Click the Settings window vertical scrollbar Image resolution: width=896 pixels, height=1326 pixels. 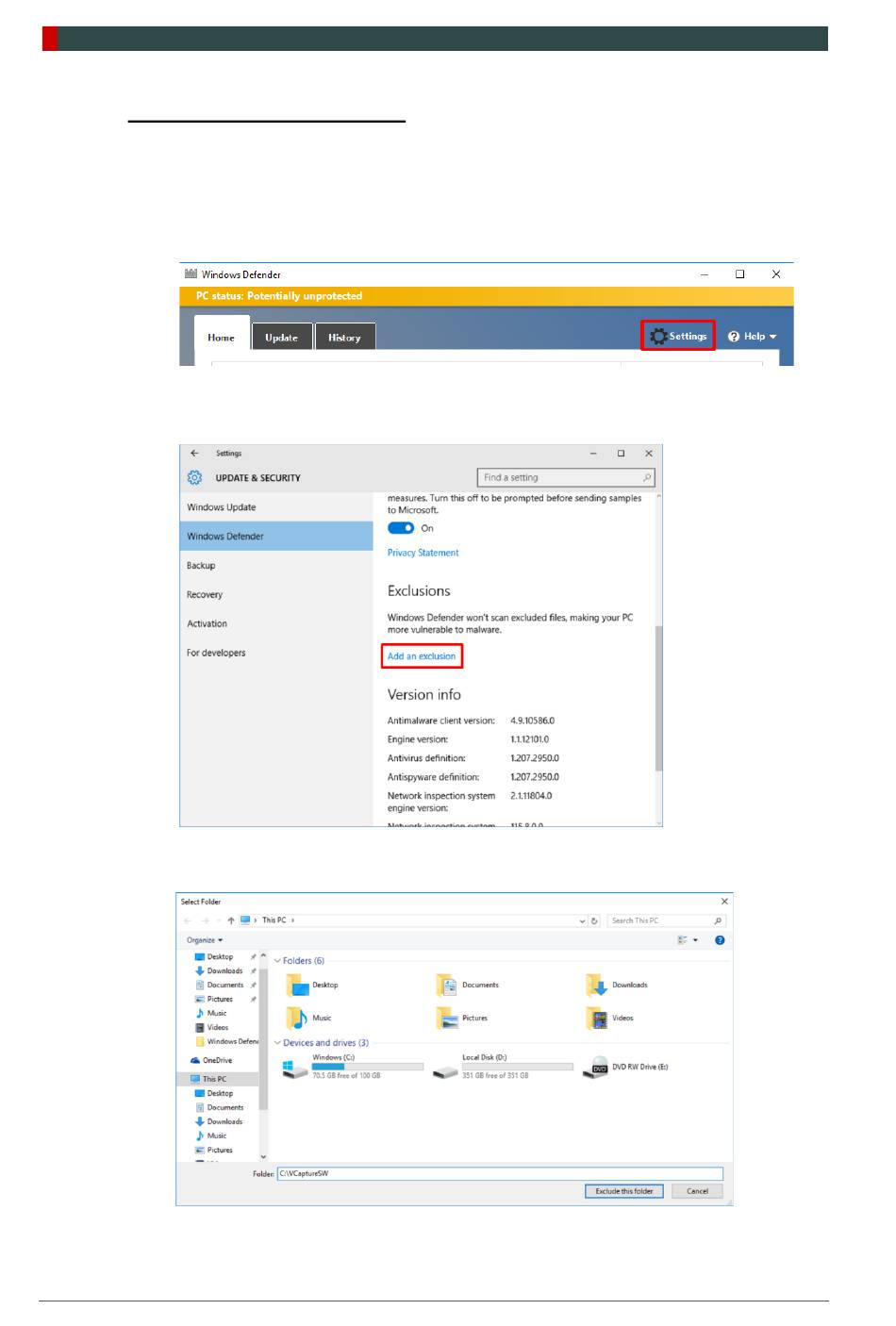pos(658,698)
